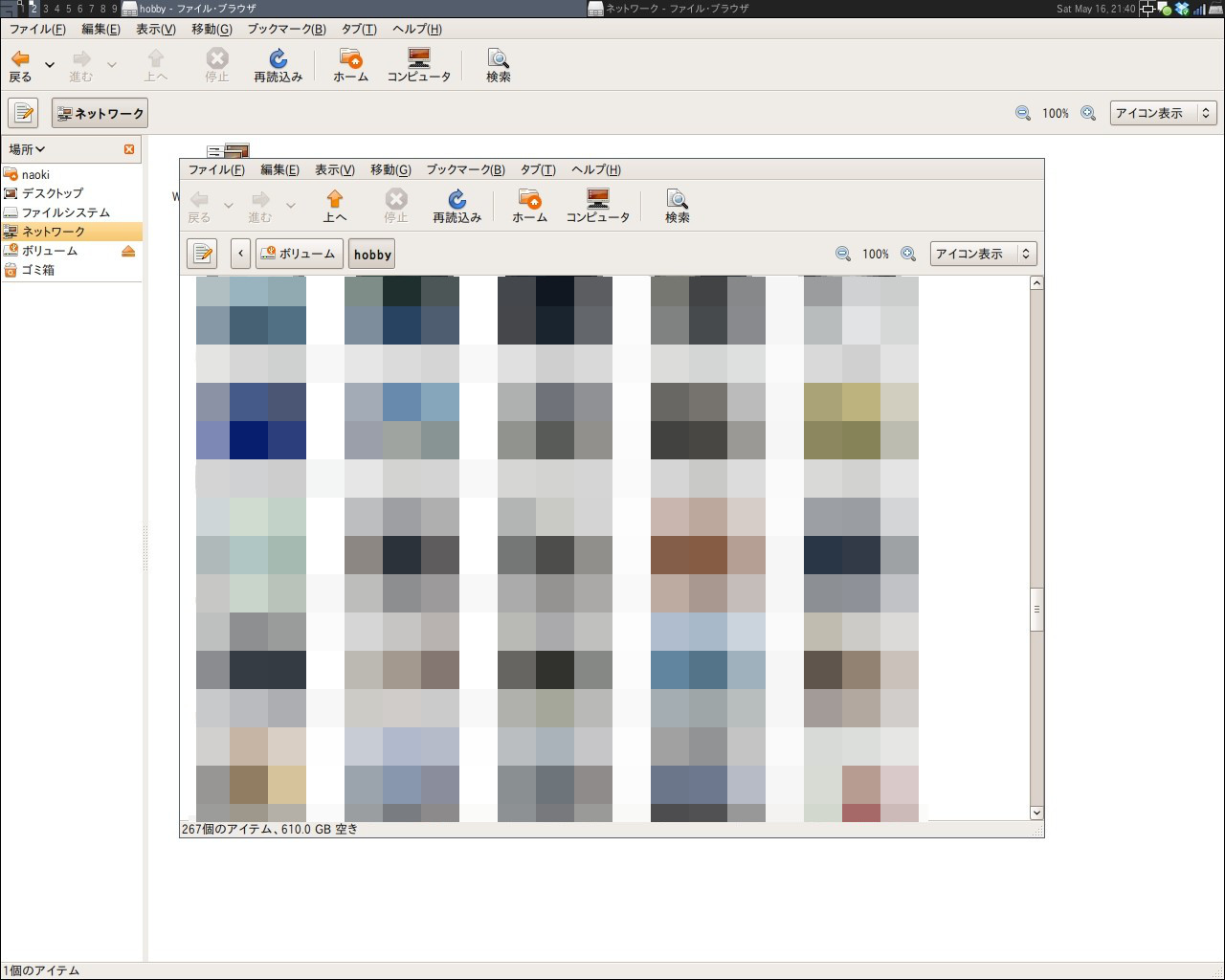The image size is (1225, 980).
Task: Click Up arrow in hobby window toolbar
Action: point(335,206)
